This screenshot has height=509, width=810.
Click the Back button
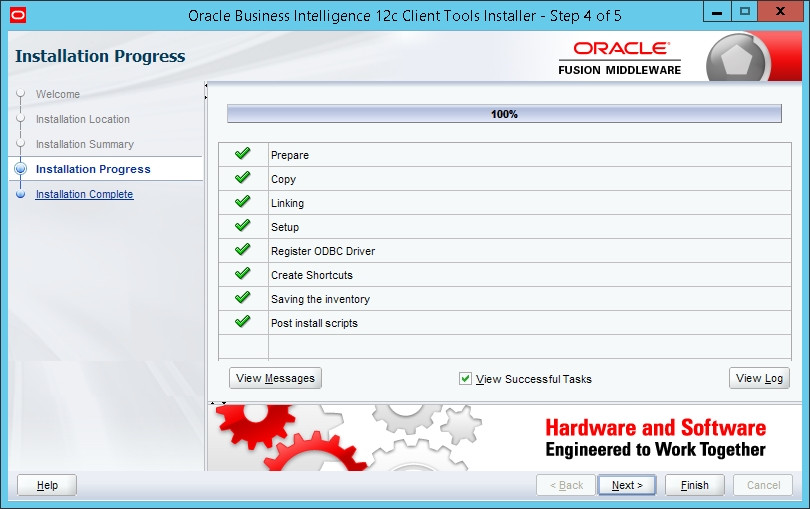point(566,485)
